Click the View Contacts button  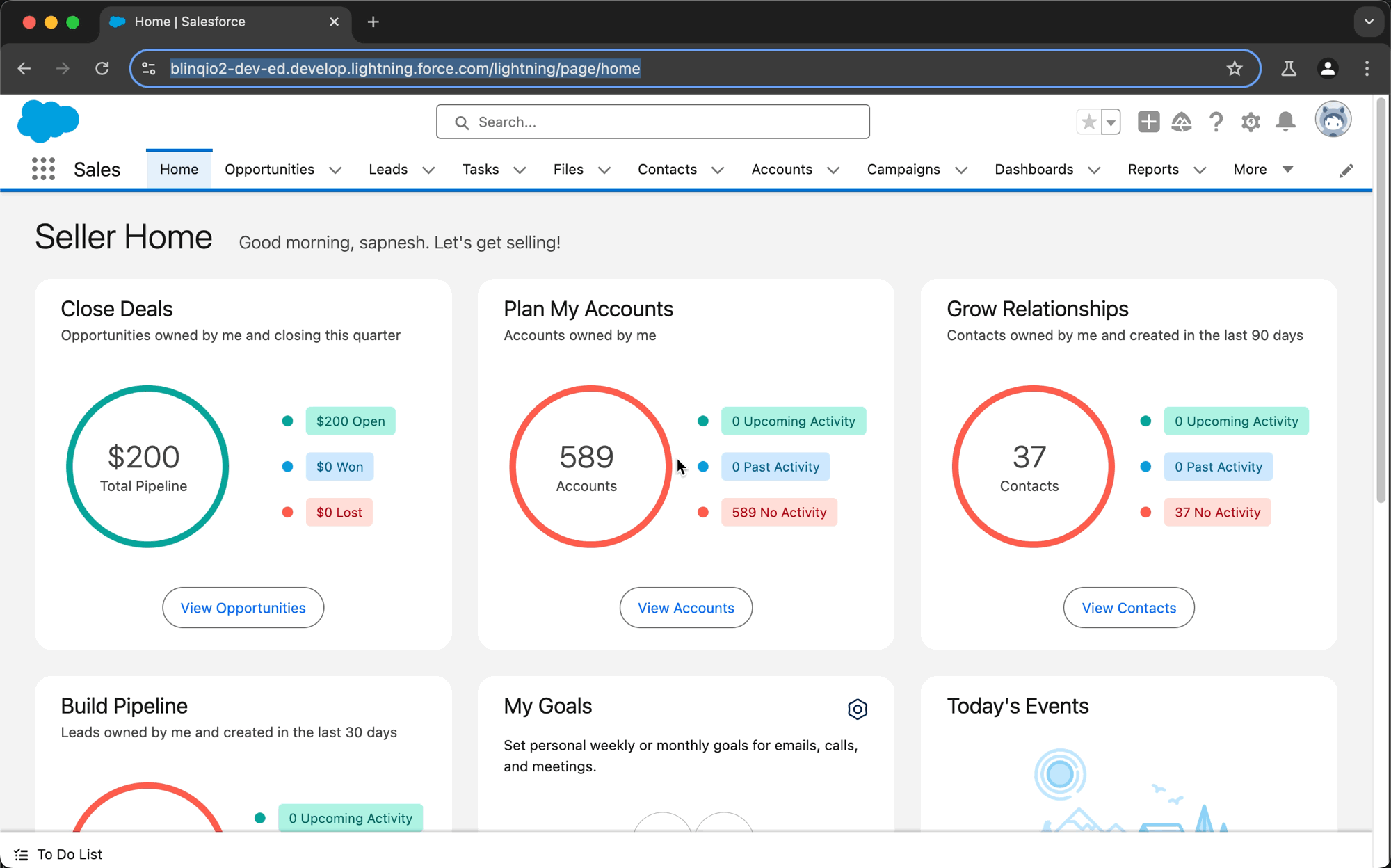click(x=1129, y=607)
